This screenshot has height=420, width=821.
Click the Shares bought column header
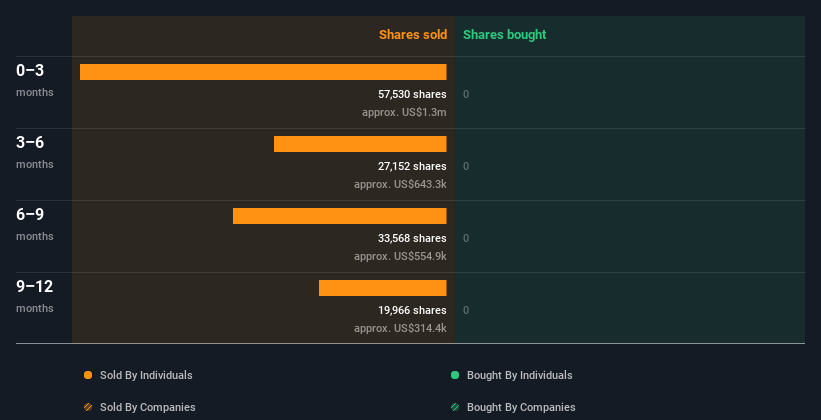505,35
